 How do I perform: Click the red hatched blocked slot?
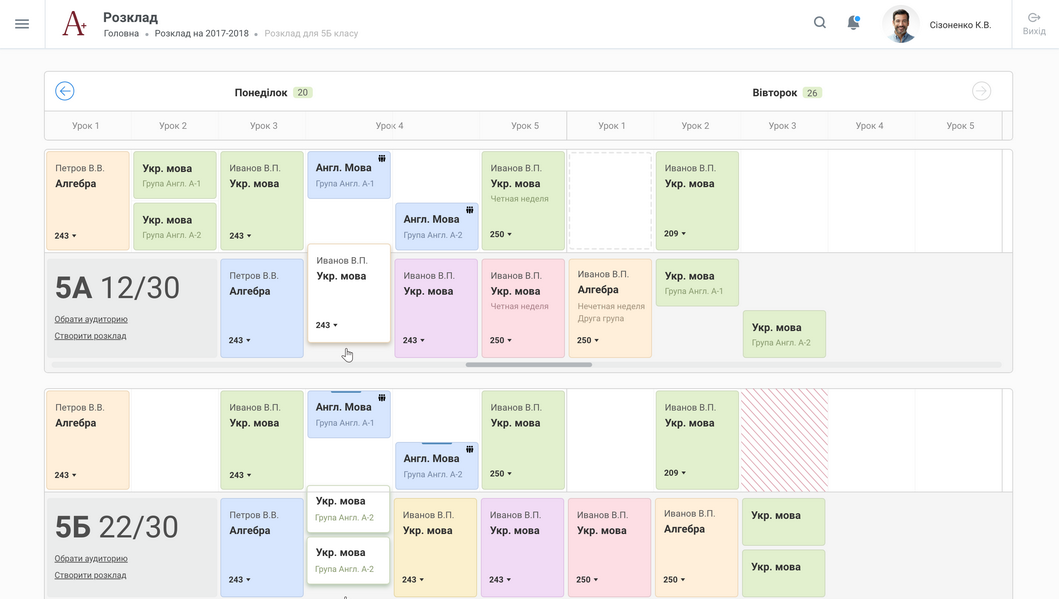click(784, 440)
